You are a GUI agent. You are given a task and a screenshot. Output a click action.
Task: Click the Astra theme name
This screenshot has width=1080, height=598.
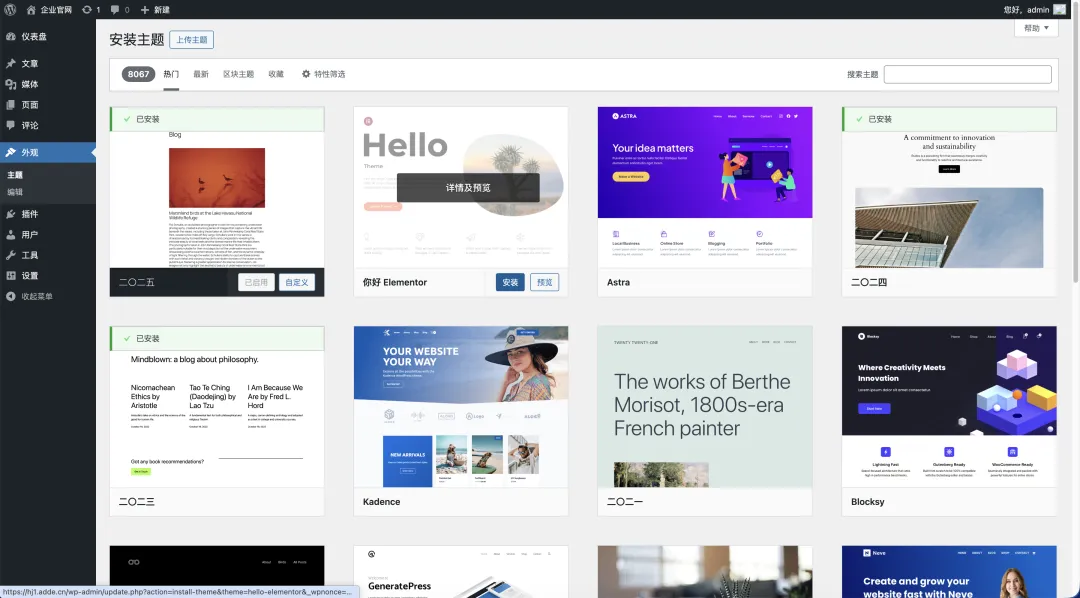(x=619, y=282)
